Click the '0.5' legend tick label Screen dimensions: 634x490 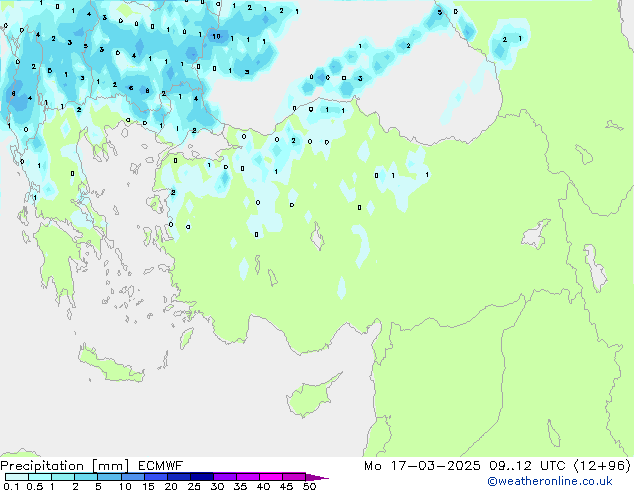(35, 486)
